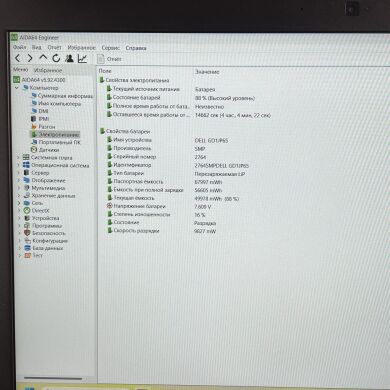Switch to the Избранное sidebar tab
This screenshot has width=390, height=390.
click(x=48, y=70)
